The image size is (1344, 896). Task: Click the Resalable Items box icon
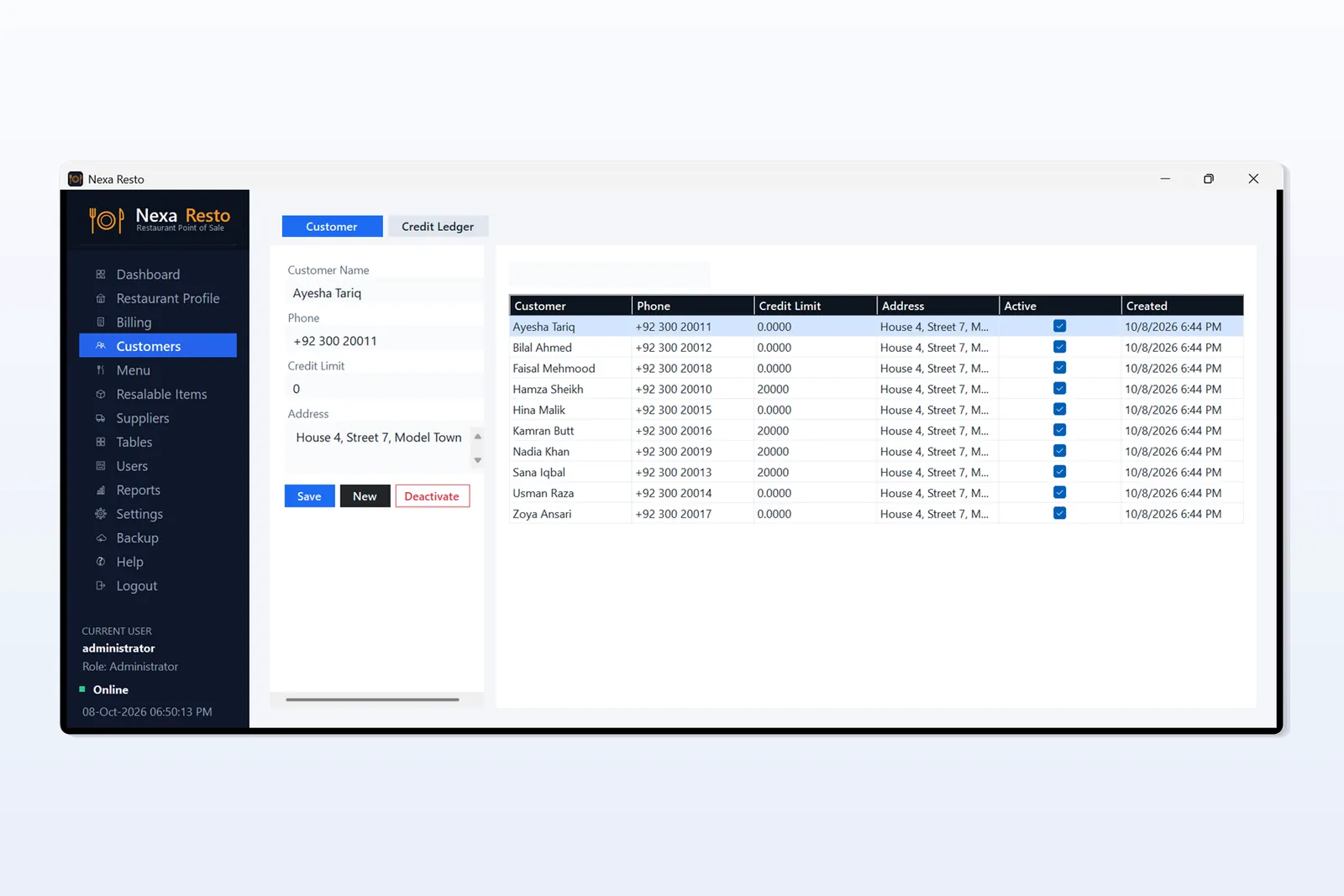(x=101, y=394)
